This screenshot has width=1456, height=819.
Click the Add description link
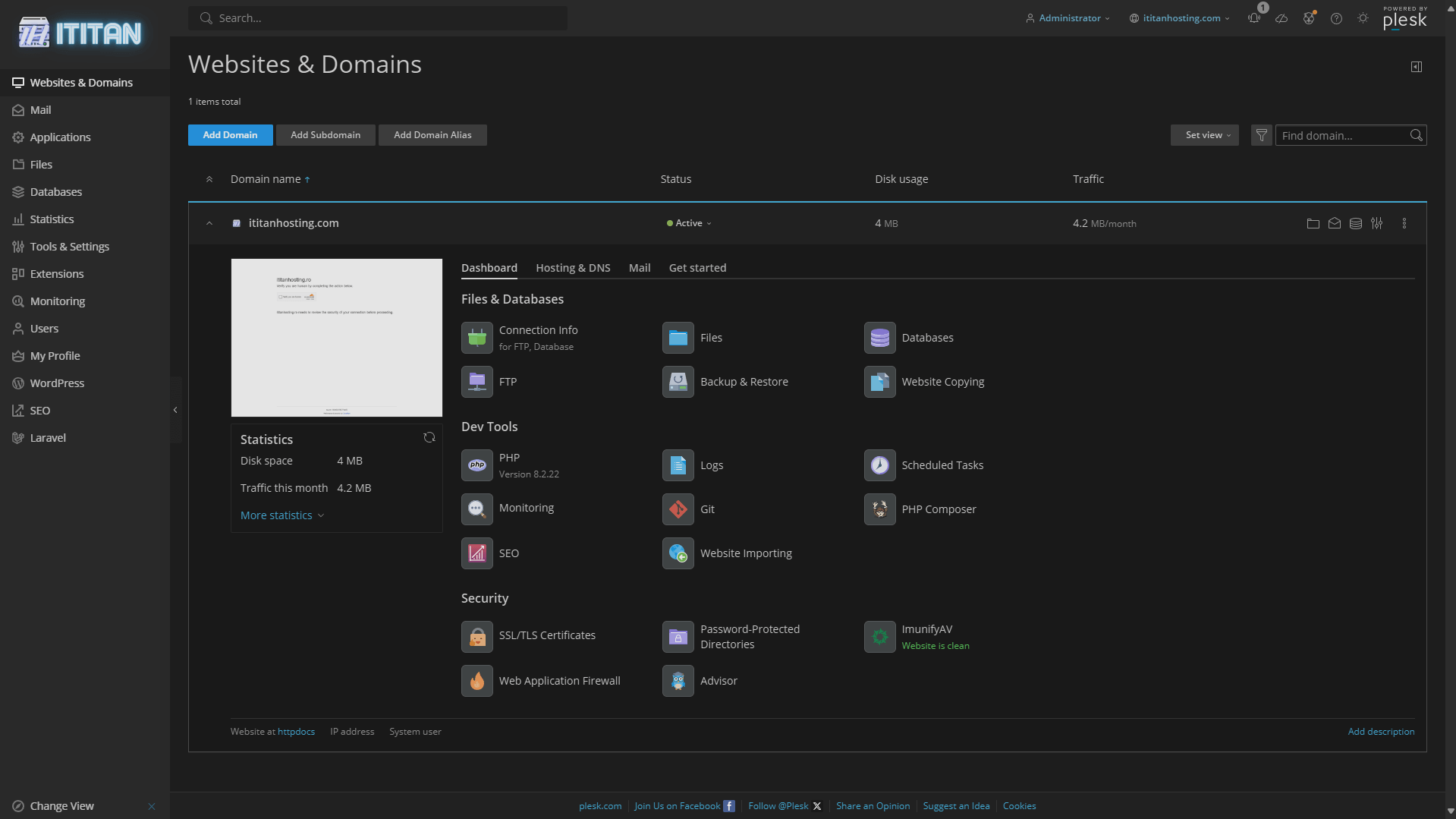tap(1381, 732)
